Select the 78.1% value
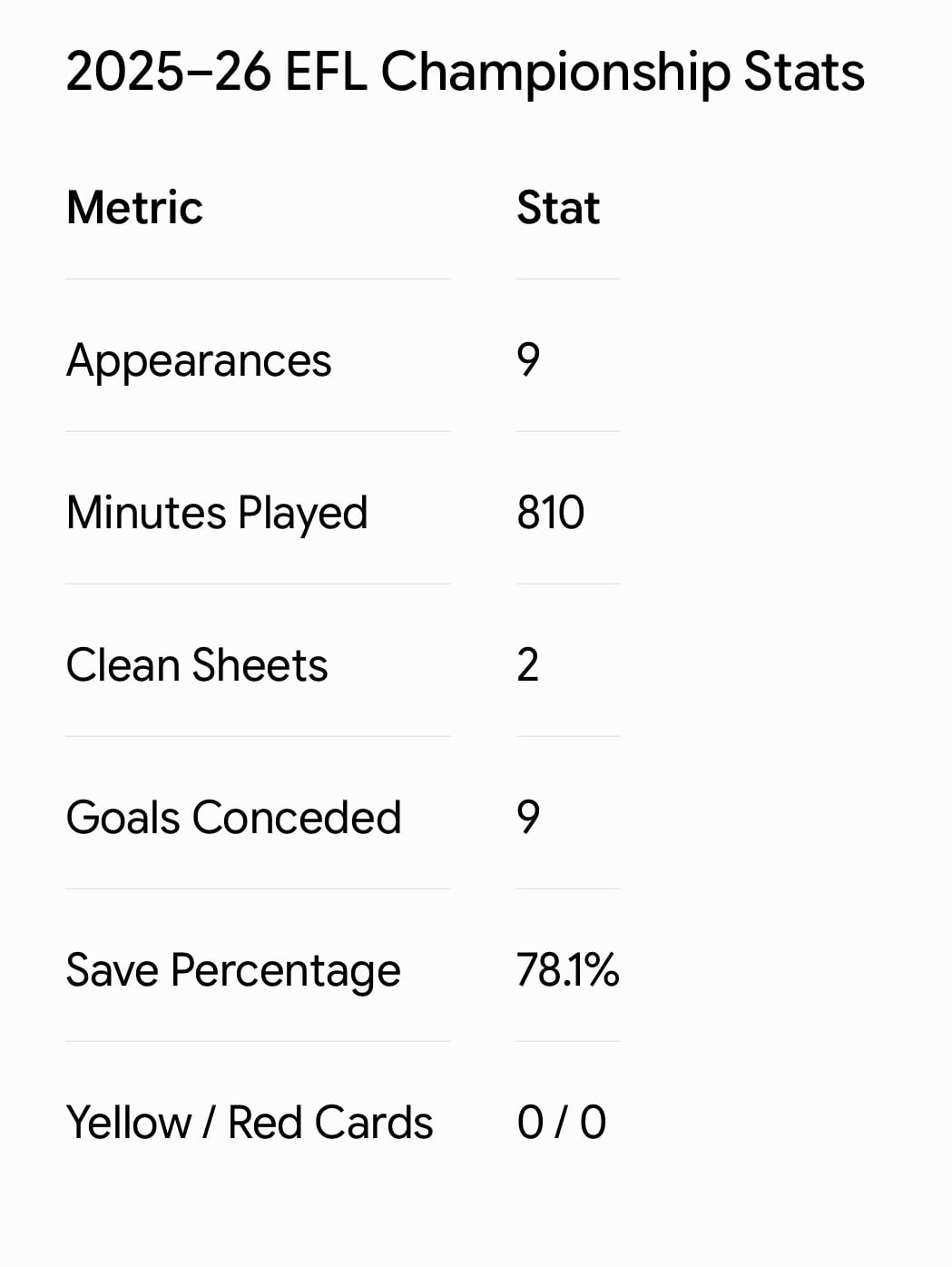This screenshot has height=1267, width=952. (568, 970)
